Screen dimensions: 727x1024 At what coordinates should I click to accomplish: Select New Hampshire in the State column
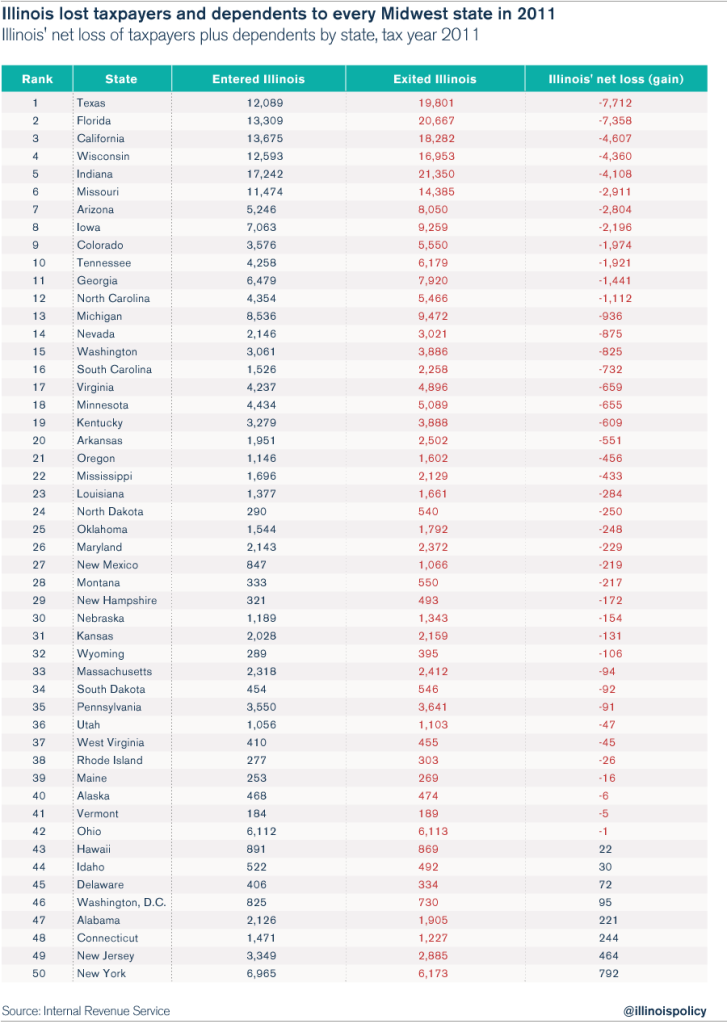pos(117,601)
